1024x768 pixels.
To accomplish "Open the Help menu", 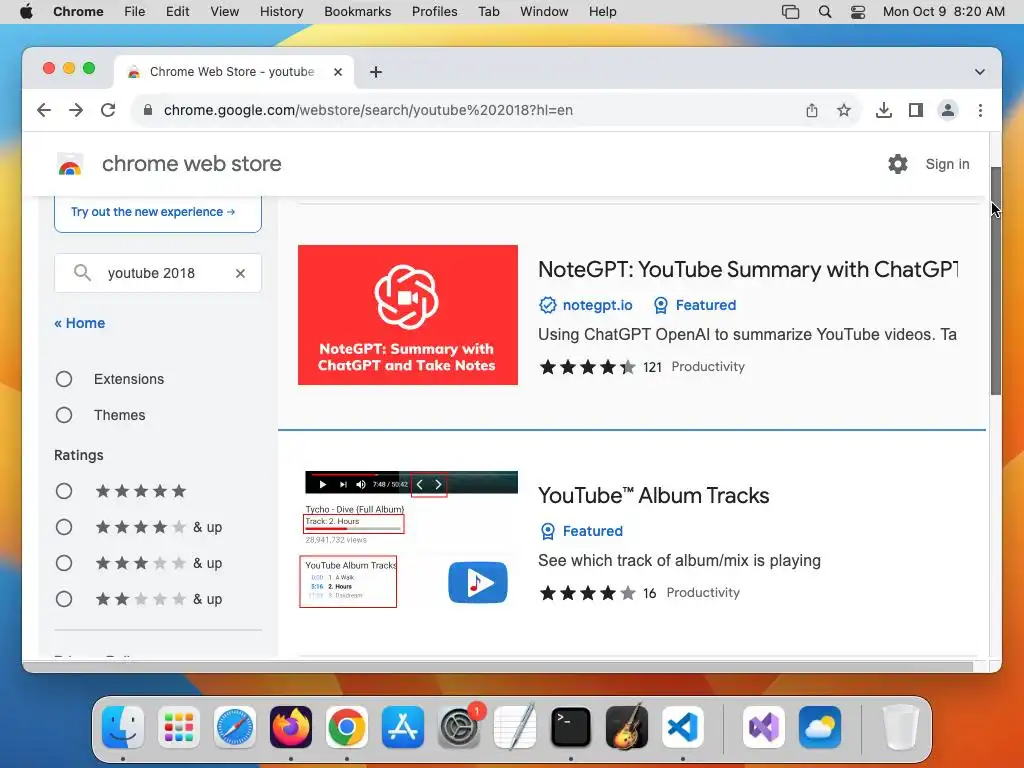I will (x=602, y=11).
